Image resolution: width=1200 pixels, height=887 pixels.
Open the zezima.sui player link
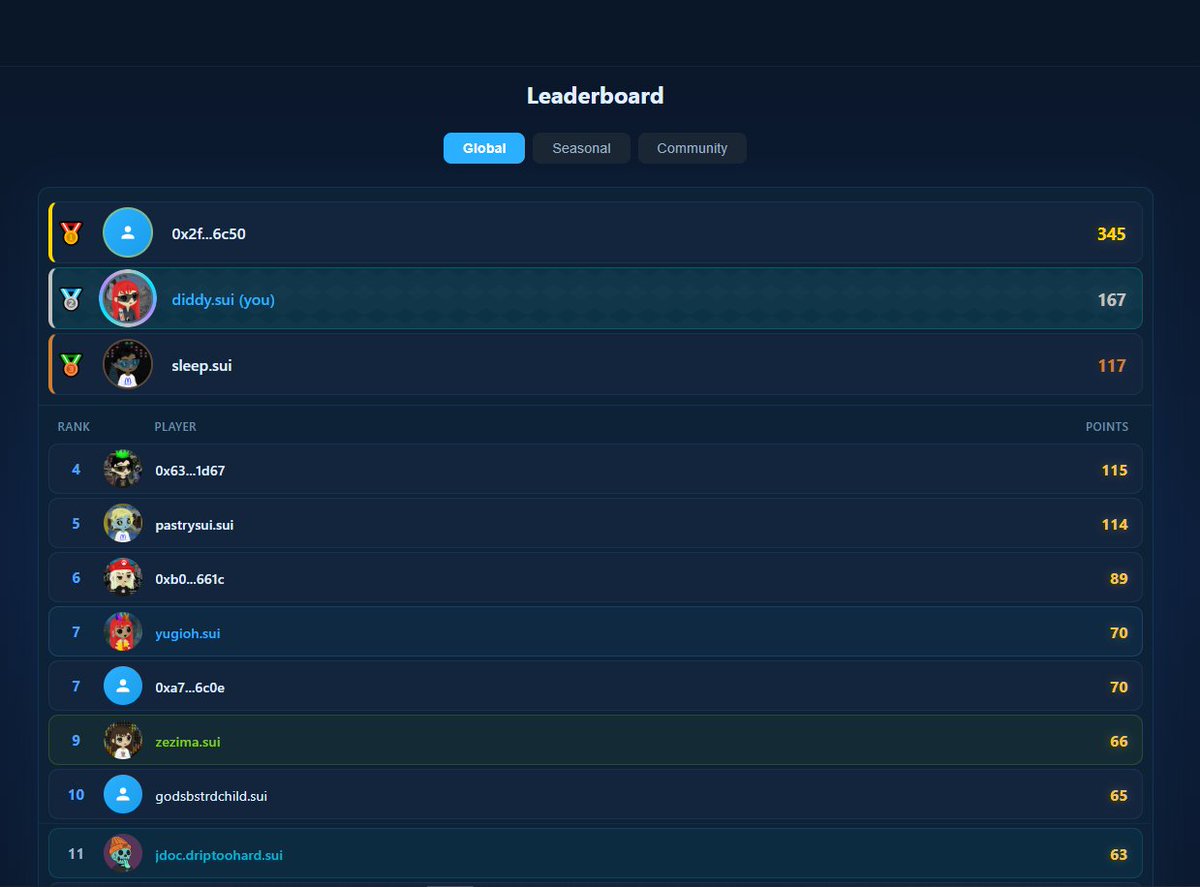(x=188, y=742)
